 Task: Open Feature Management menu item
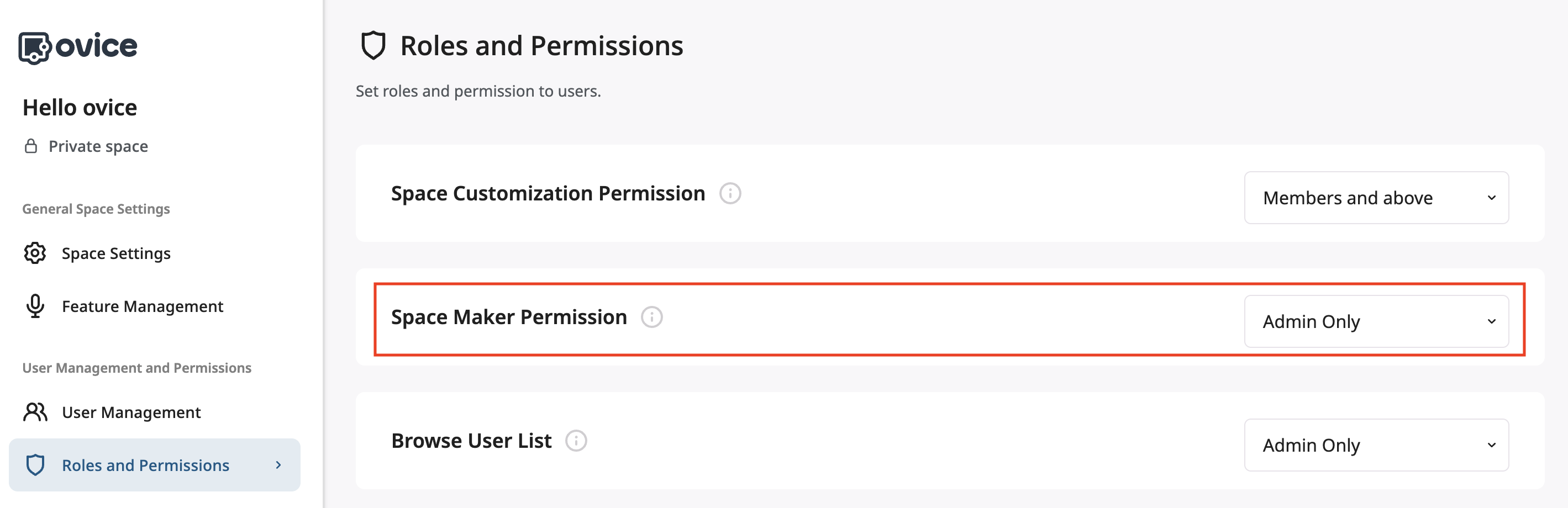[x=143, y=306]
